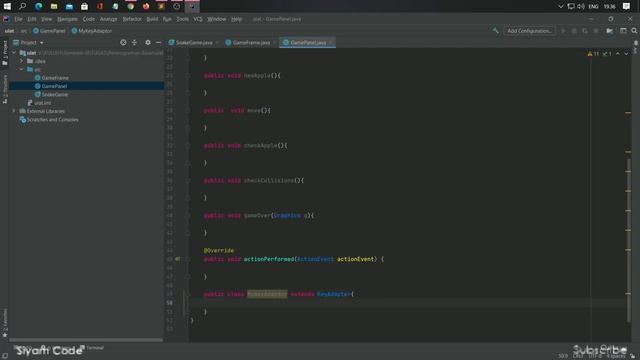Open the Window menu
The height and width of the screenshot is (360, 640).
point(216,19)
